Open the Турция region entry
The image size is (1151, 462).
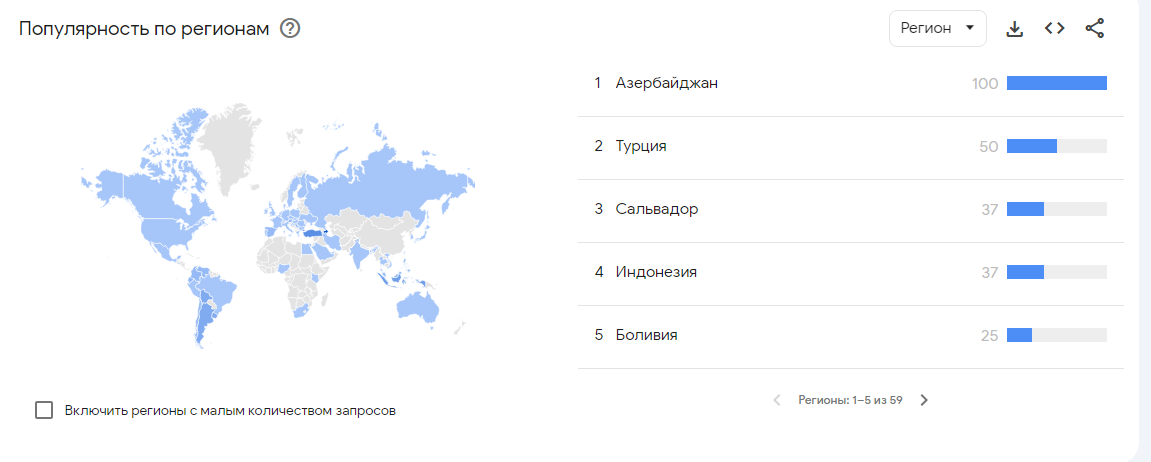tap(641, 147)
